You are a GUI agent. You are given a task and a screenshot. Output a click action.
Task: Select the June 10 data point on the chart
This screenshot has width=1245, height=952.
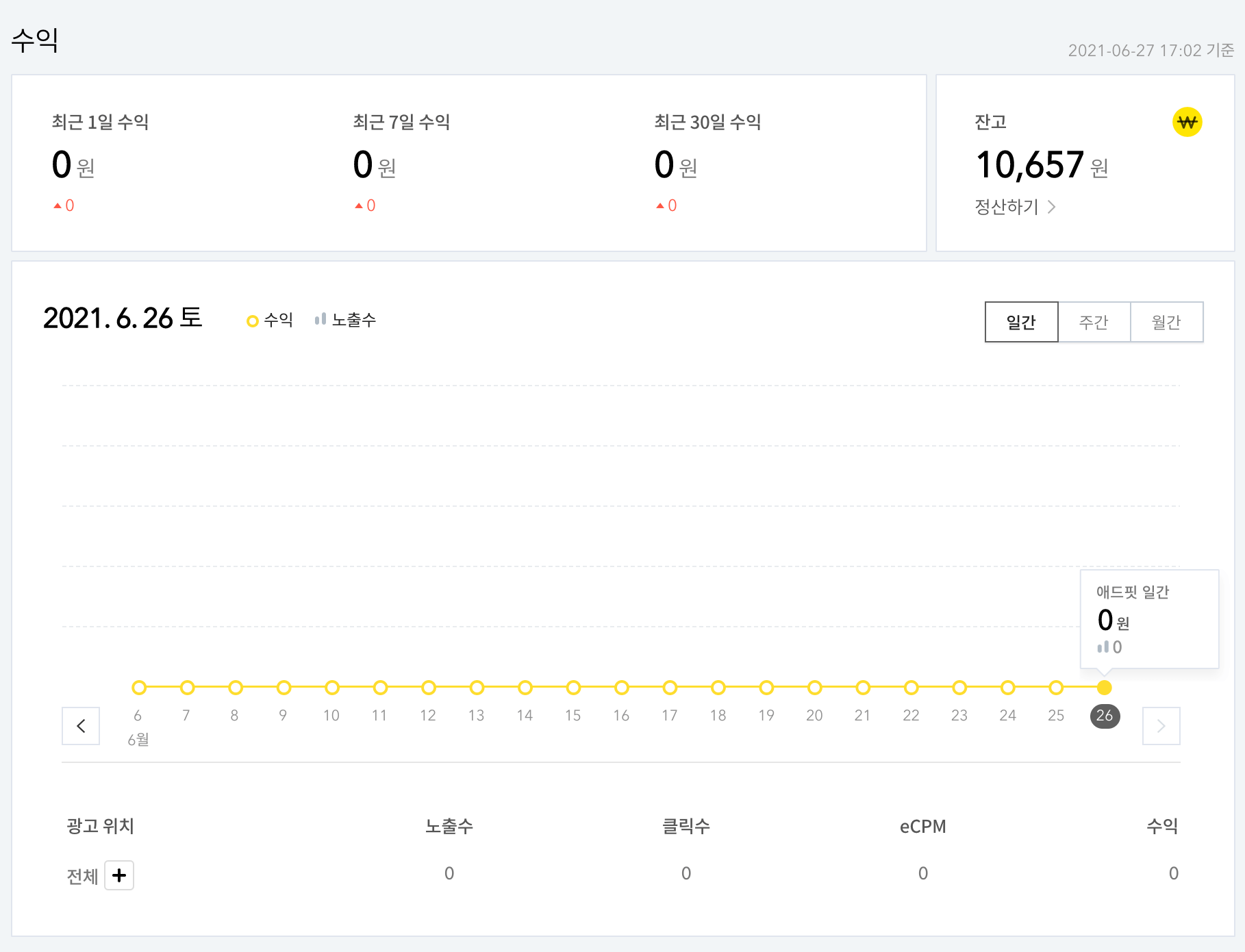(x=331, y=688)
